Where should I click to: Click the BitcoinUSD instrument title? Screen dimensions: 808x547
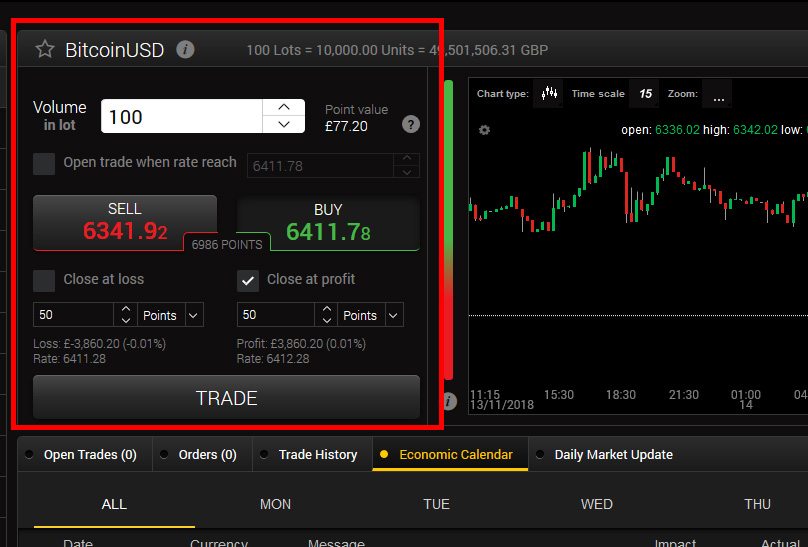[114, 50]
